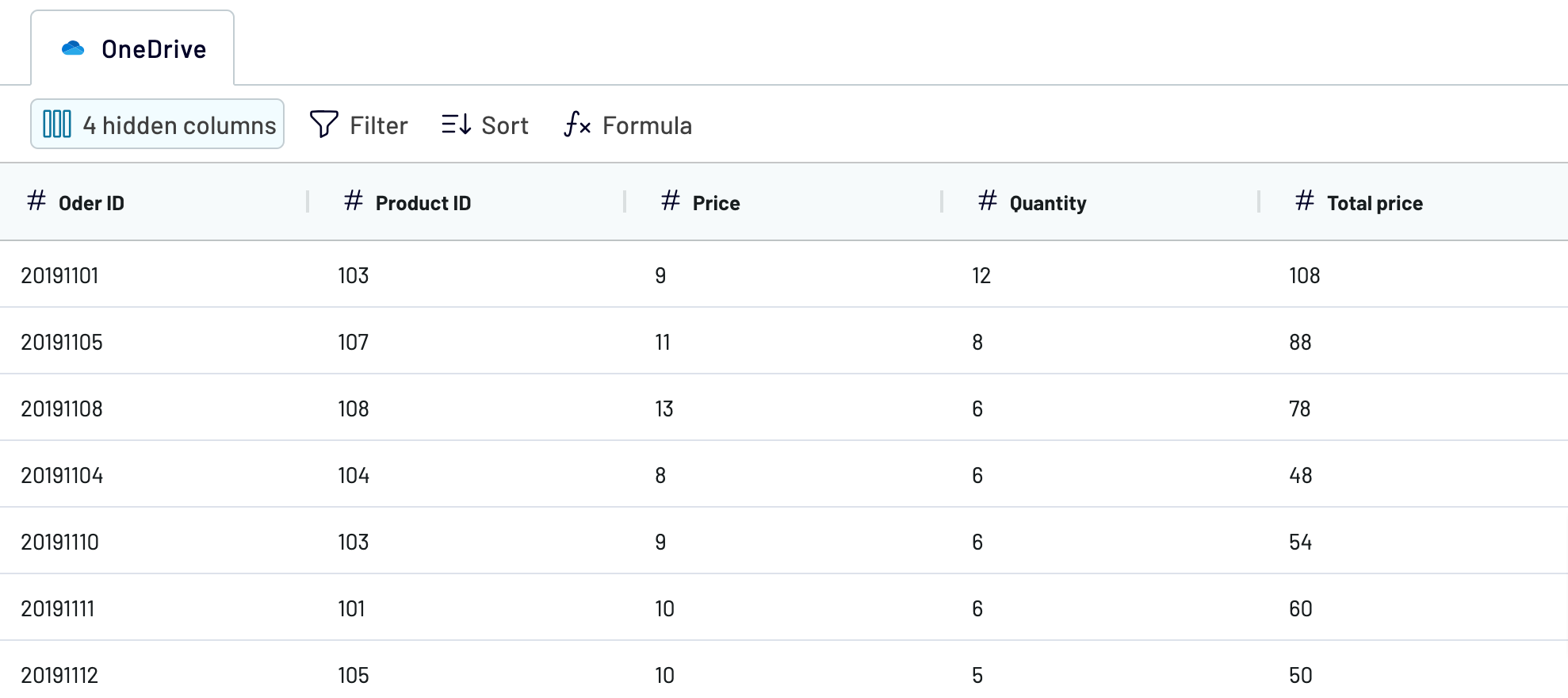Screen dimensions: 1568x698
Task: Select the Price column header
Action: click(783, 202)
